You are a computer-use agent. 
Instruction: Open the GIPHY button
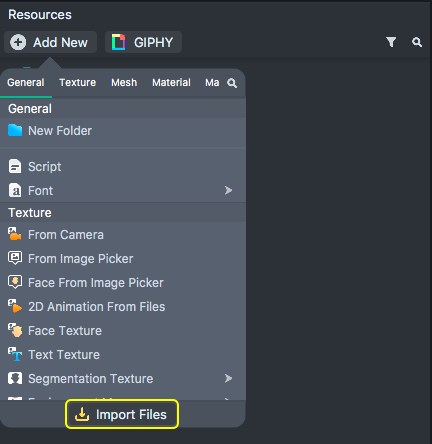(x=143, y=42)
